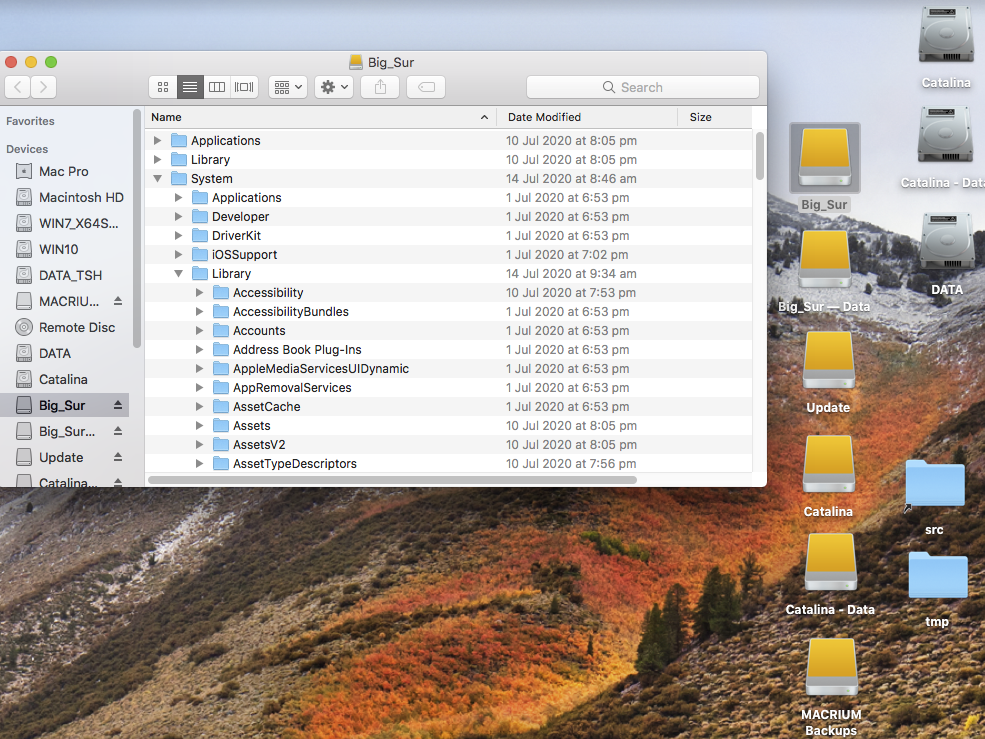Eject the Big_Sur... data volume in sidebar
The image size is (985, 739).
(117, 432)
